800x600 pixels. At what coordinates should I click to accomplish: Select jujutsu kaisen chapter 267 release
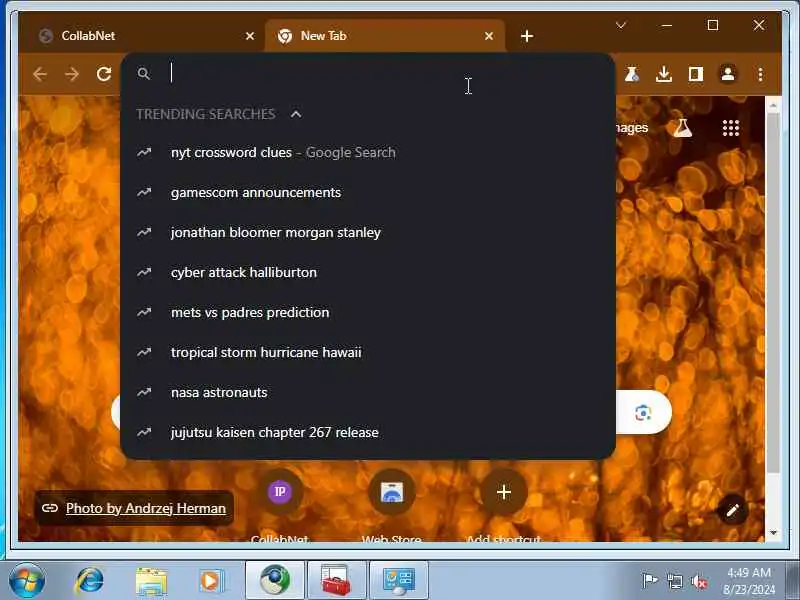tap(367, 432)
